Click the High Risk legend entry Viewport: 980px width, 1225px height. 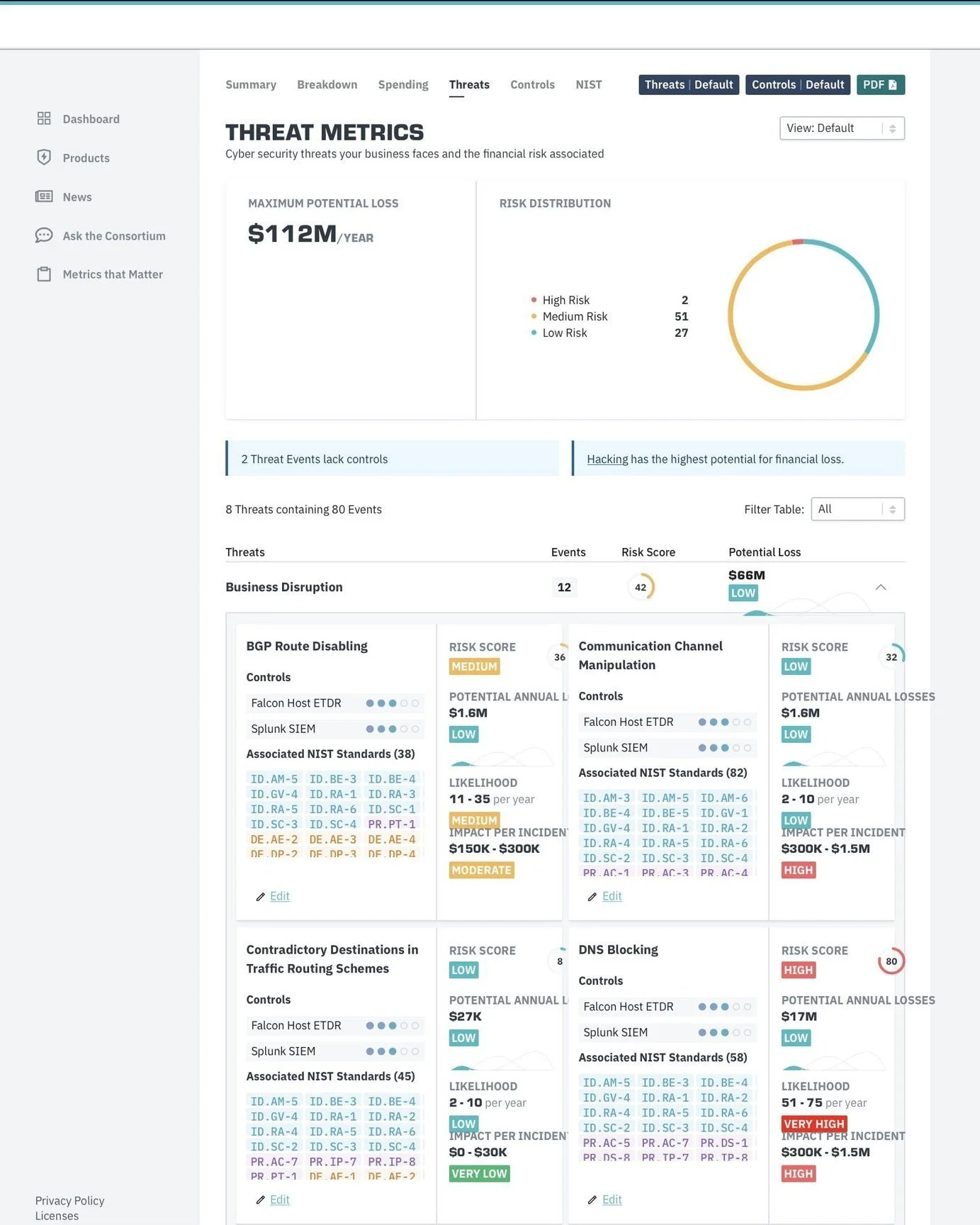point(609,300)
